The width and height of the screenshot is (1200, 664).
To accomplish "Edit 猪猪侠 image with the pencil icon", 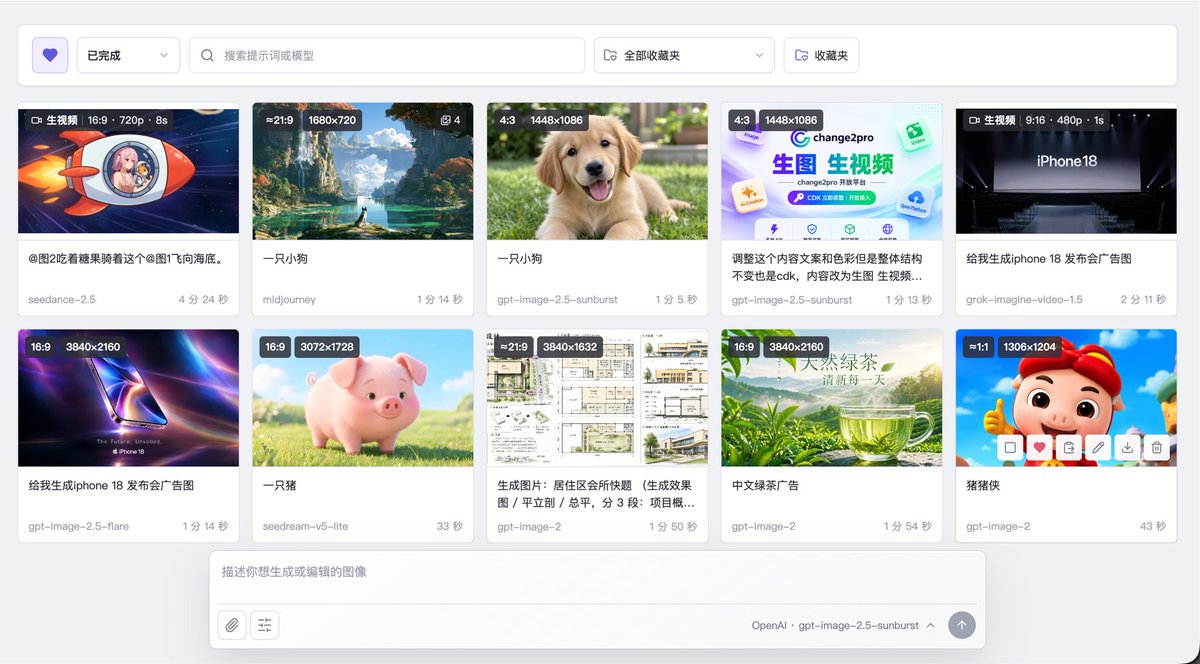I will 1098,448.
